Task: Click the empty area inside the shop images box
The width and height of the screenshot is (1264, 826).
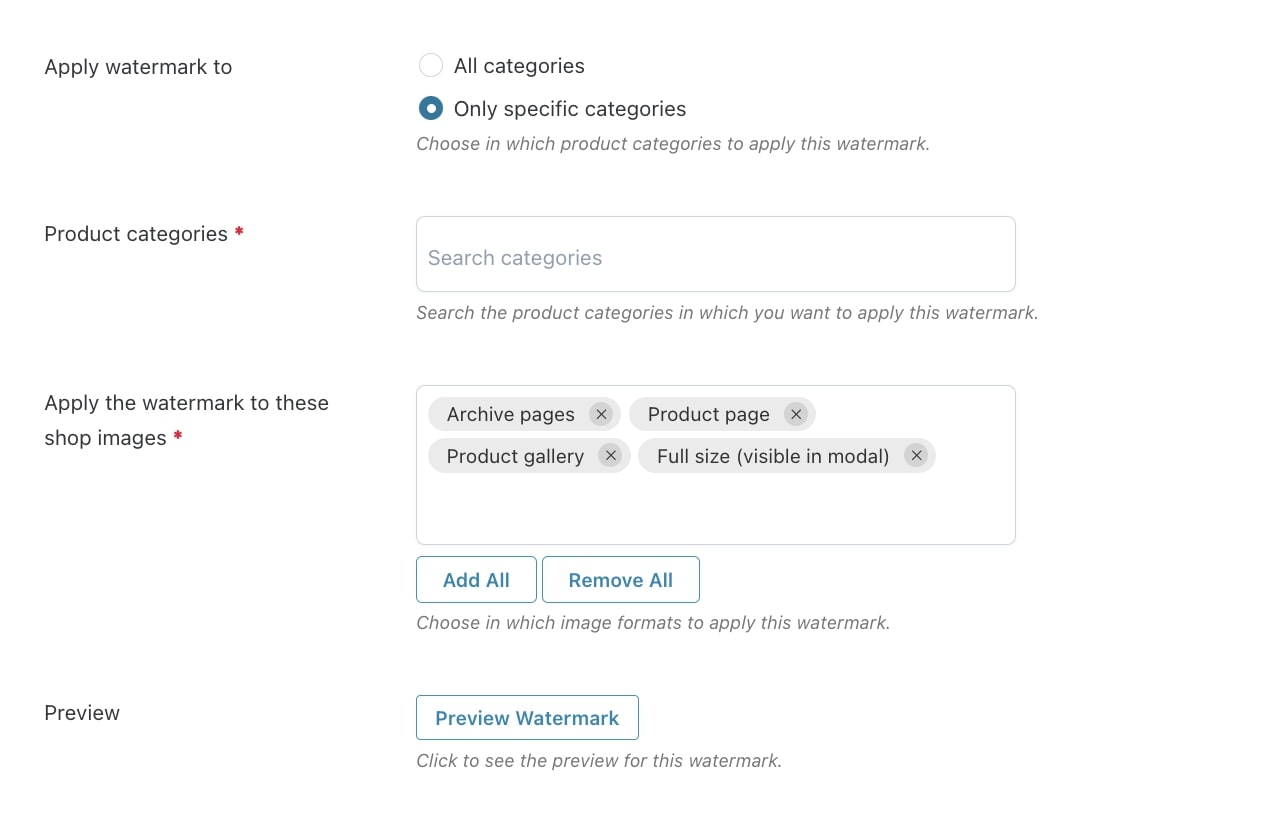Action: 716,510
